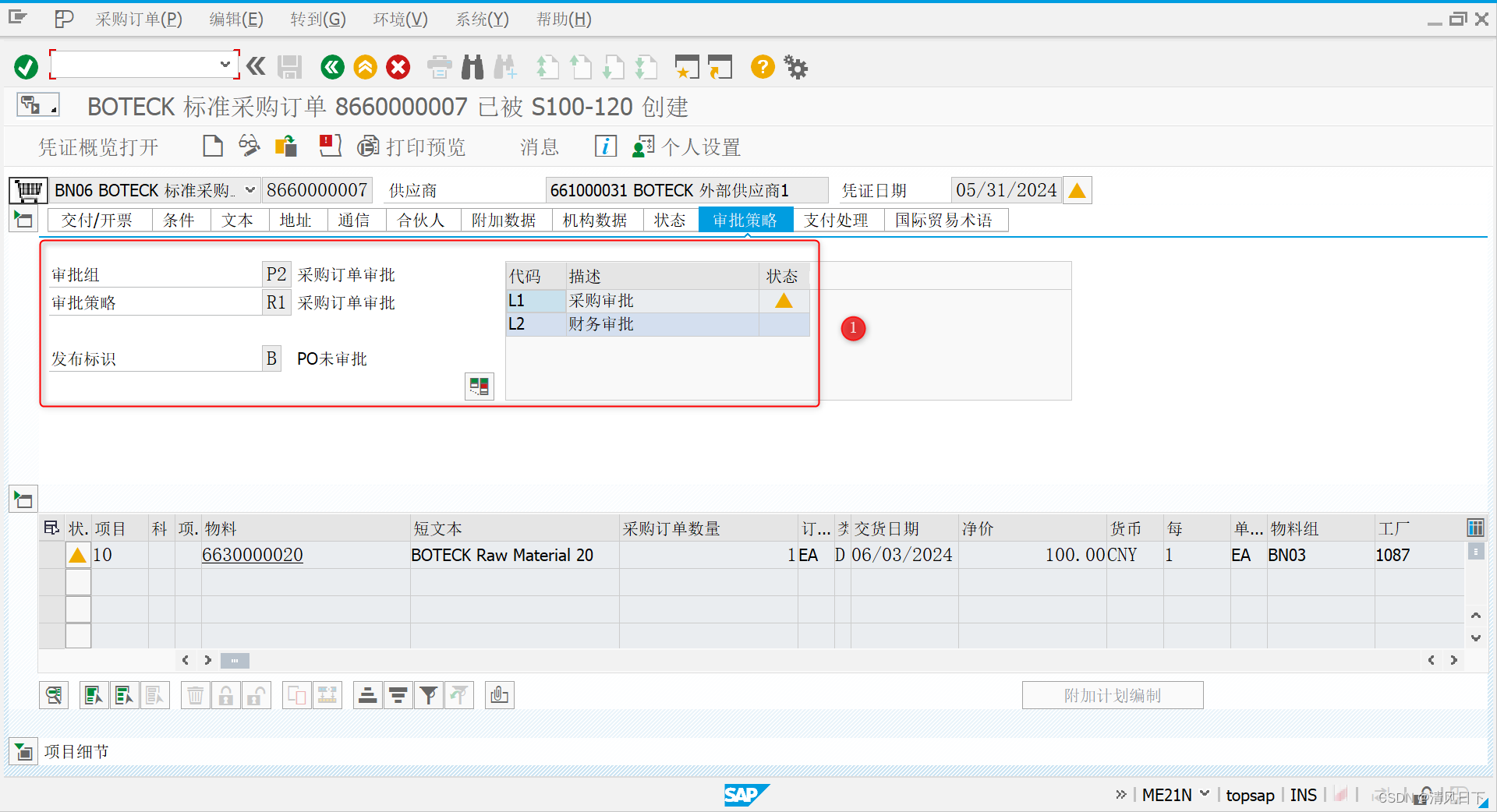Screen dimensions: 1497x812
Task: Click the 打印预览 button
Action: 412,147
